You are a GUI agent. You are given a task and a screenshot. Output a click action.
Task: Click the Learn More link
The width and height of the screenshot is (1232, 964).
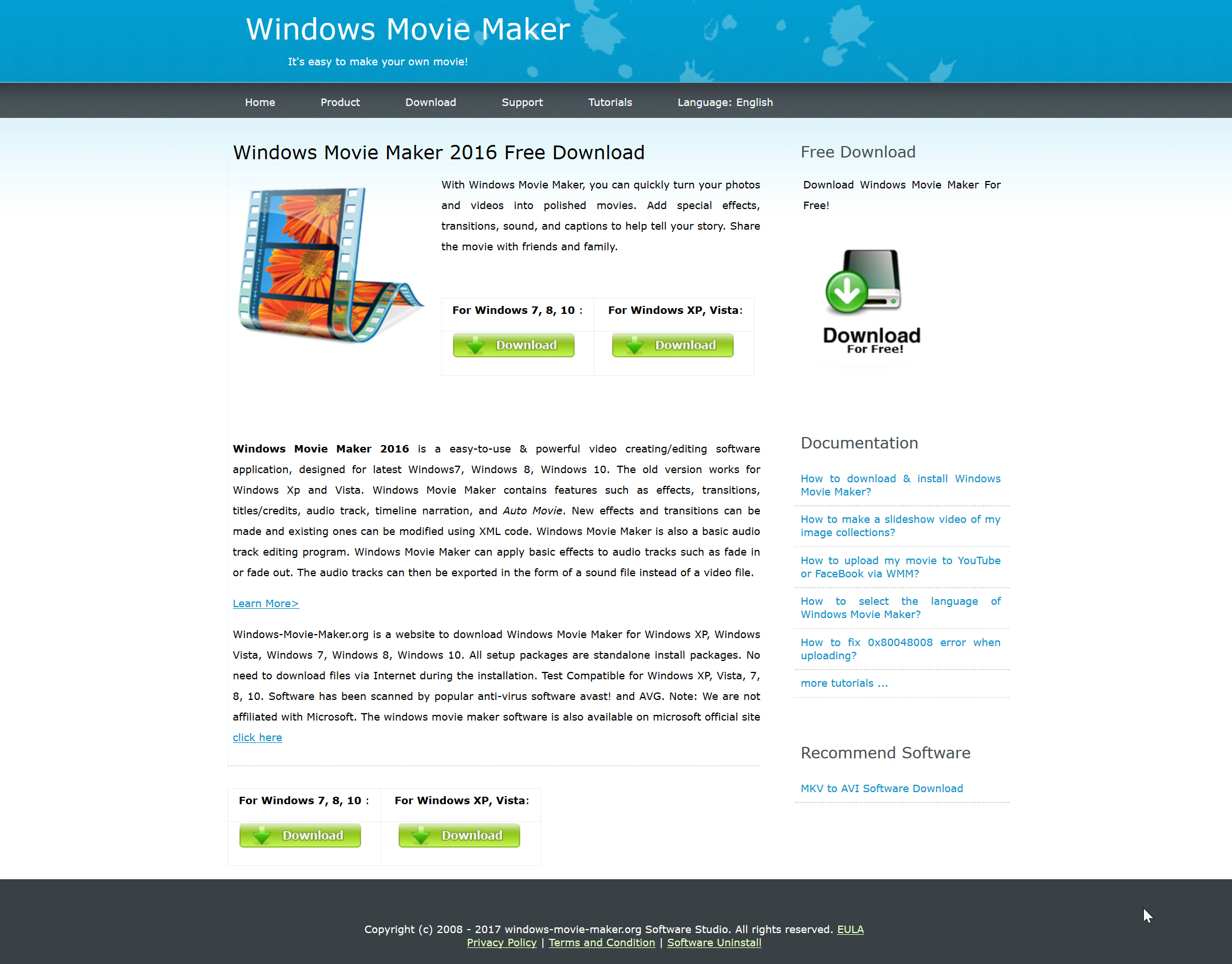pyautogui.click(x=264, y=603)
